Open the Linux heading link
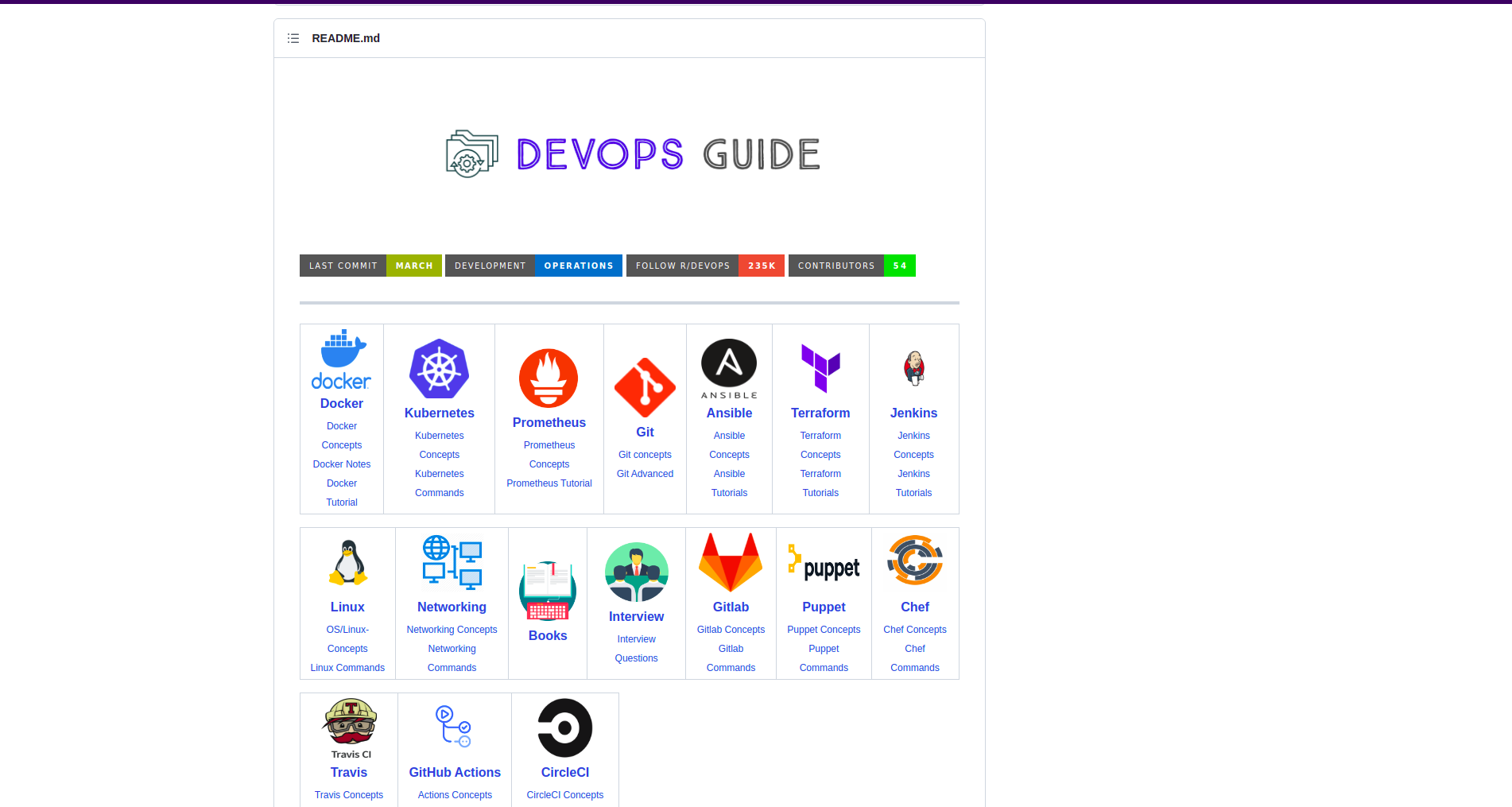 pyautogui.click(x=347, y=607)
